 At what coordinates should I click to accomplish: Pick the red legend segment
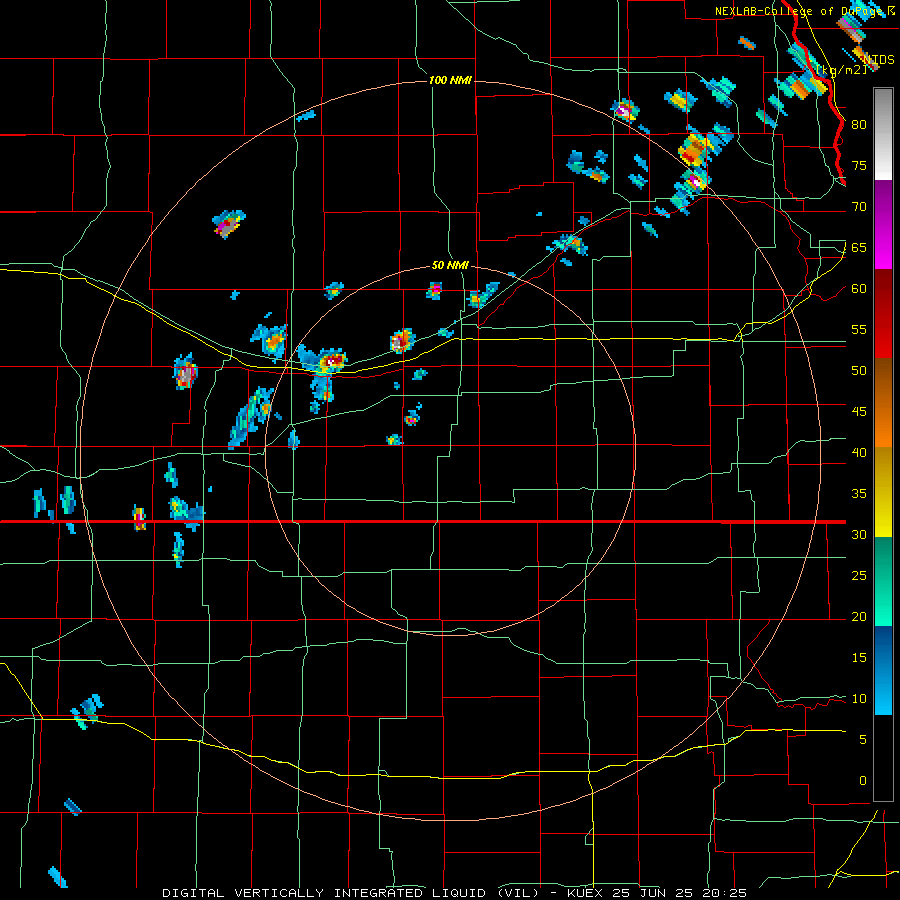883,314
